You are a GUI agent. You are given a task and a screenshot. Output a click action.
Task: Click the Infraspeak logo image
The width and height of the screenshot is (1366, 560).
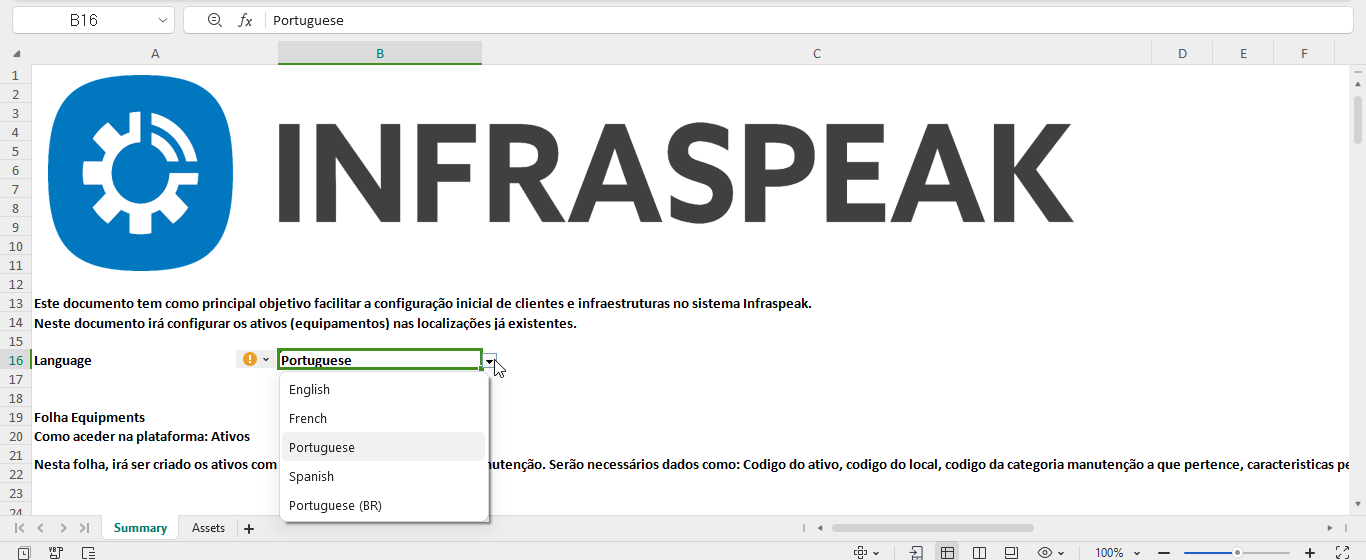pyautogui.click(x=560, y=172)
